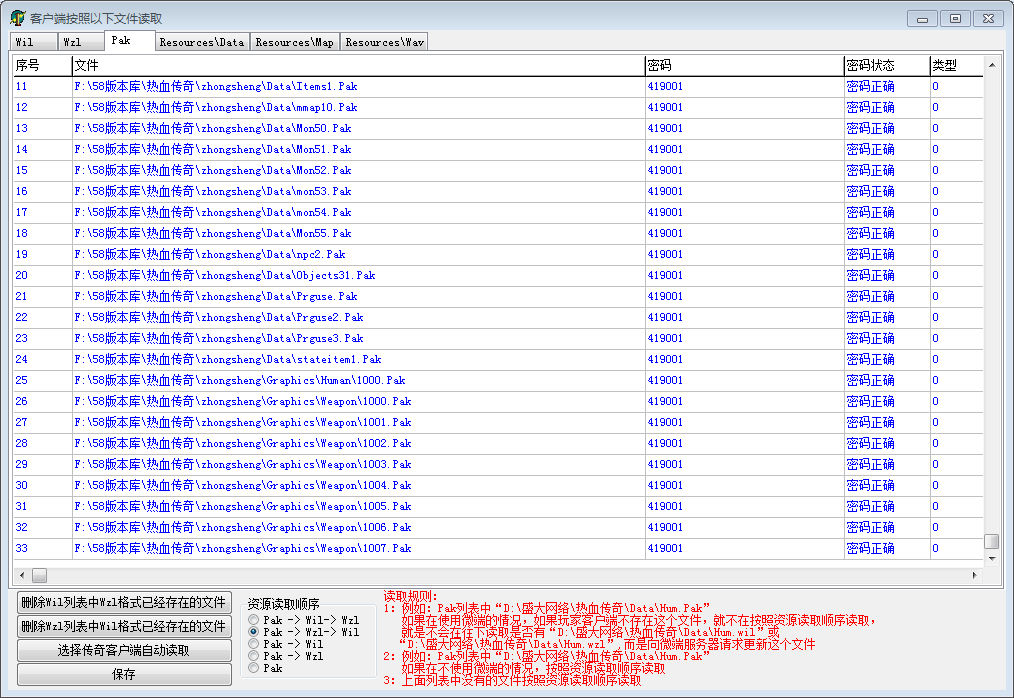Select the Weapon\1007.Pak file row
The height and width of the screenshot is (698, 1014).
498,549
